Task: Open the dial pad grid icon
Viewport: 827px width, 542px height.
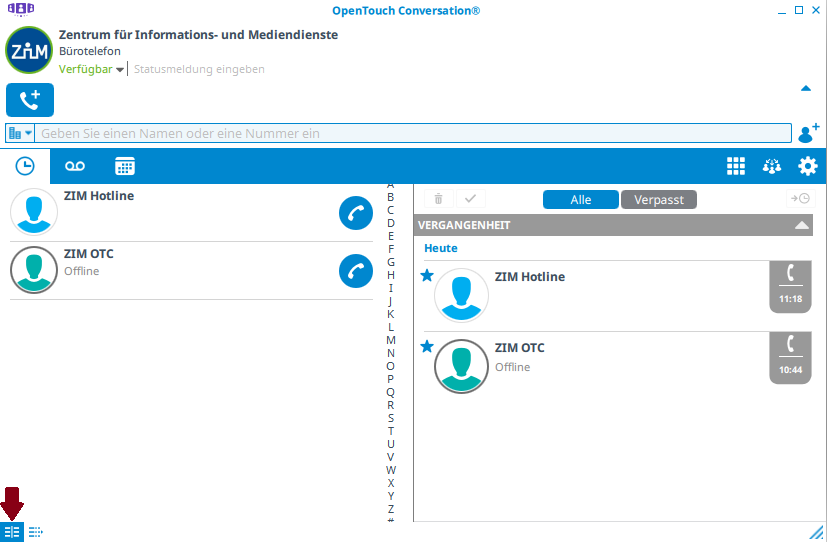Action: pos(736,167)
